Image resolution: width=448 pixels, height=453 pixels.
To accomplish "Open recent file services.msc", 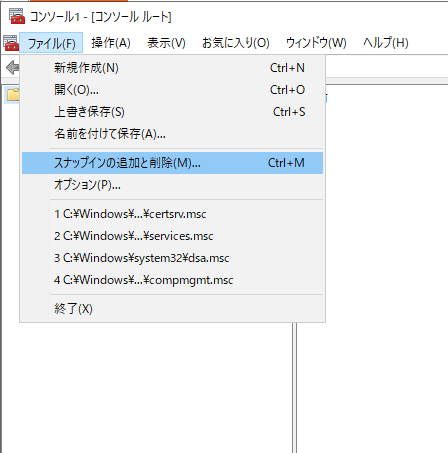I will coord(172,236).
